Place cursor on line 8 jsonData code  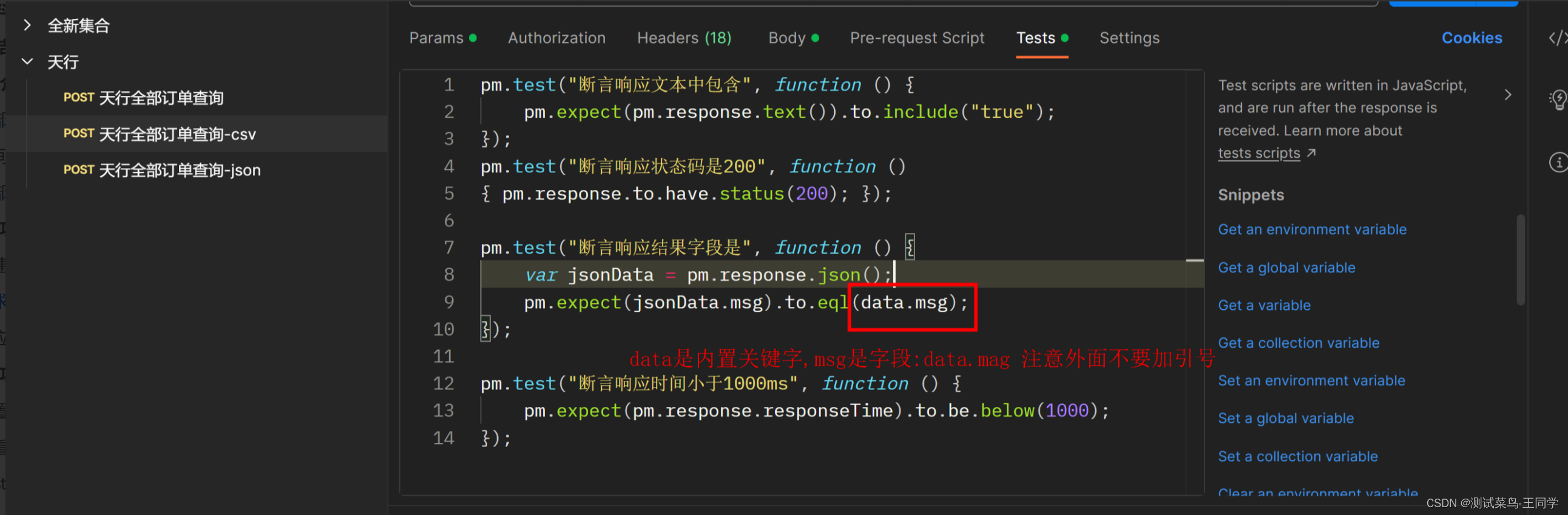click(610, 275)
